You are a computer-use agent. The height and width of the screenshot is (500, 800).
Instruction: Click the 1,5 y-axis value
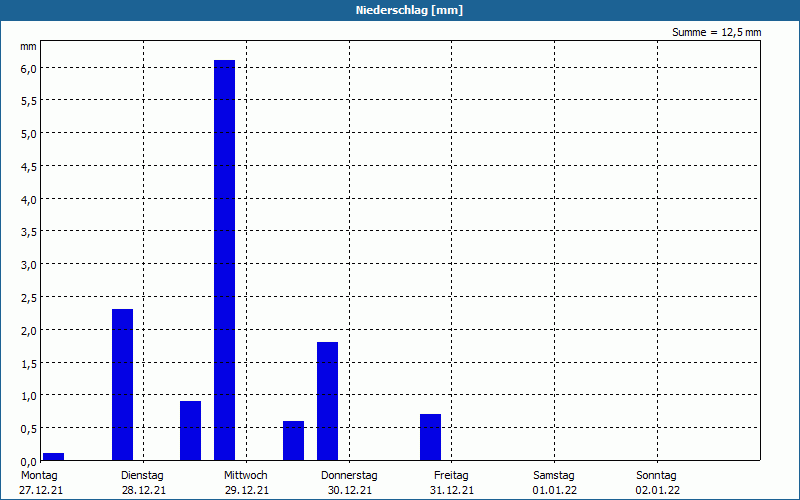[29, 364]
